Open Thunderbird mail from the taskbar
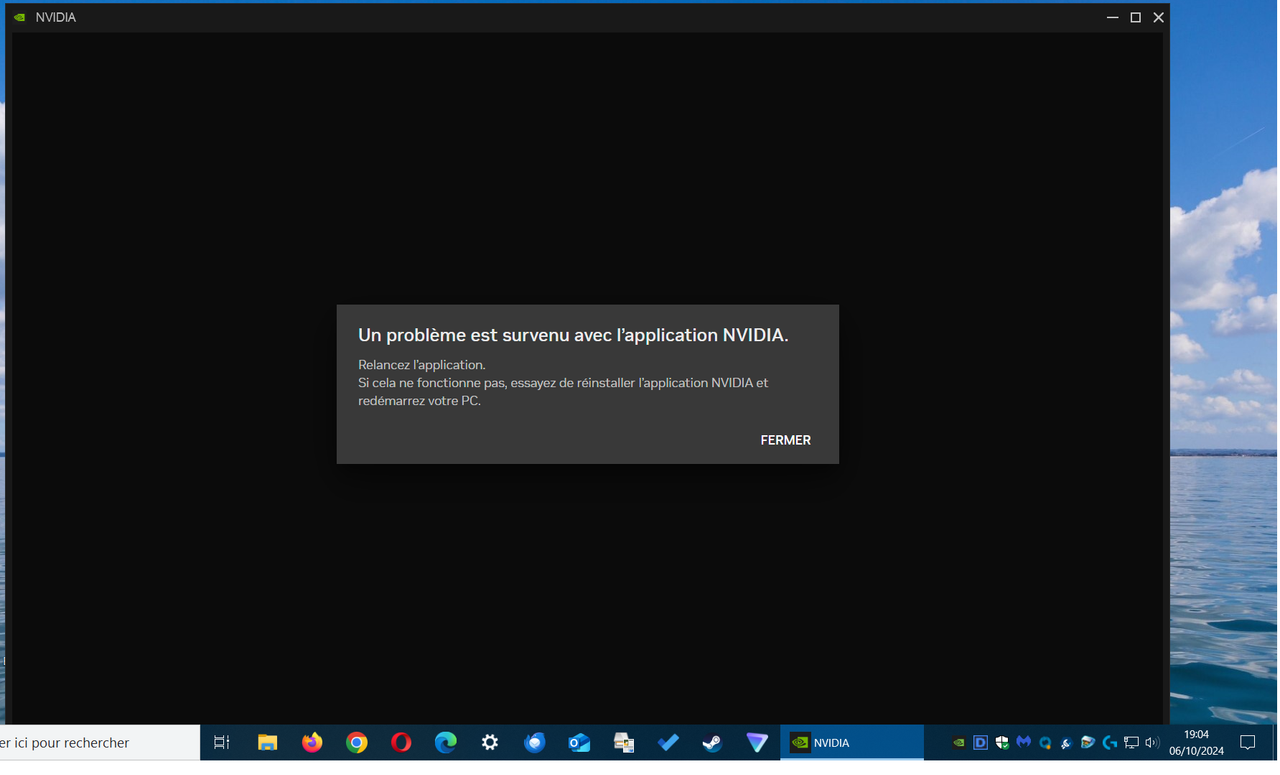Viewport: 1280px width, 775px height. (x=533, y=742)
